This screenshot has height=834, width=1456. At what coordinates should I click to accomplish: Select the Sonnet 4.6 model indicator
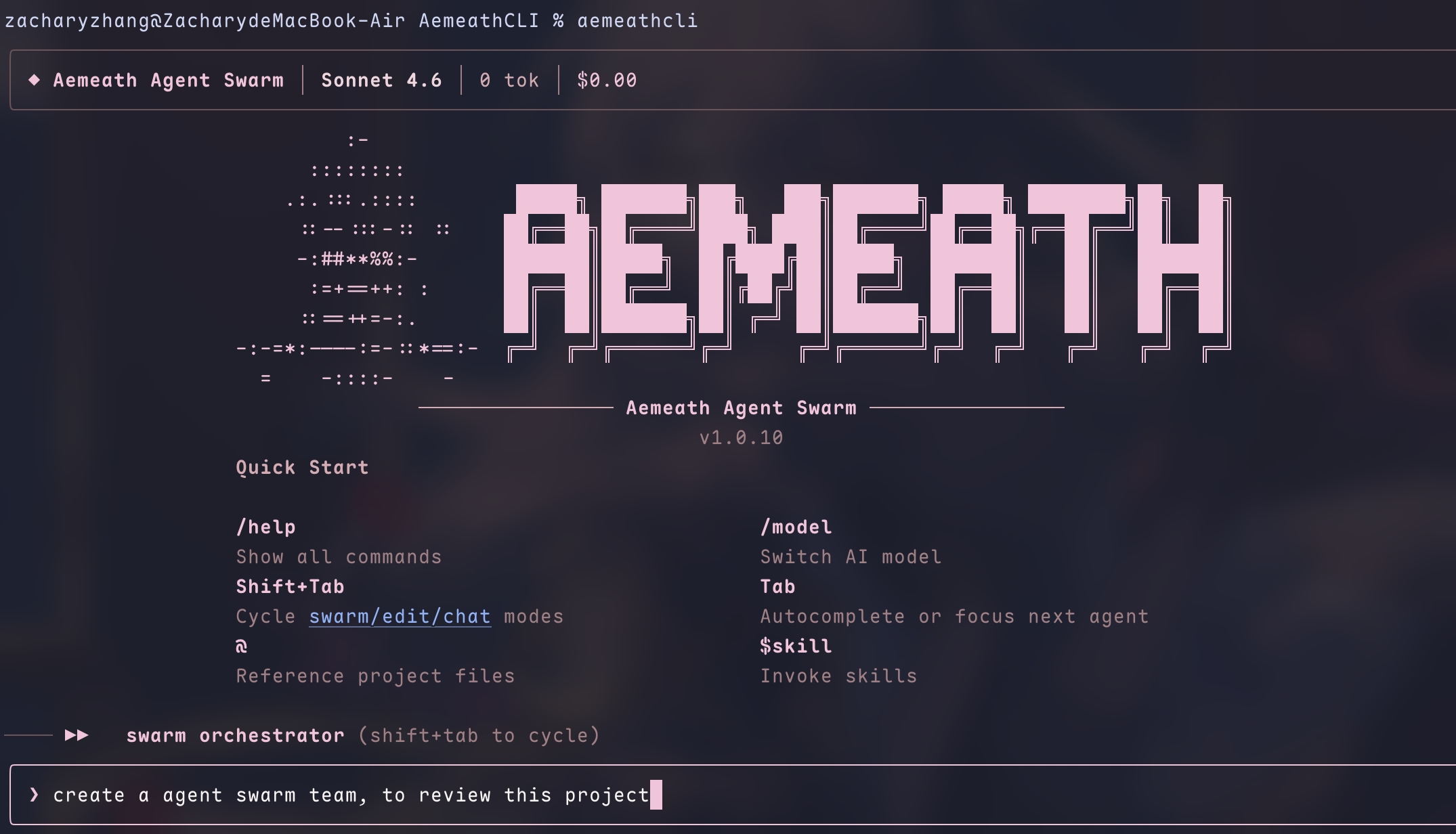coord(381,80)
